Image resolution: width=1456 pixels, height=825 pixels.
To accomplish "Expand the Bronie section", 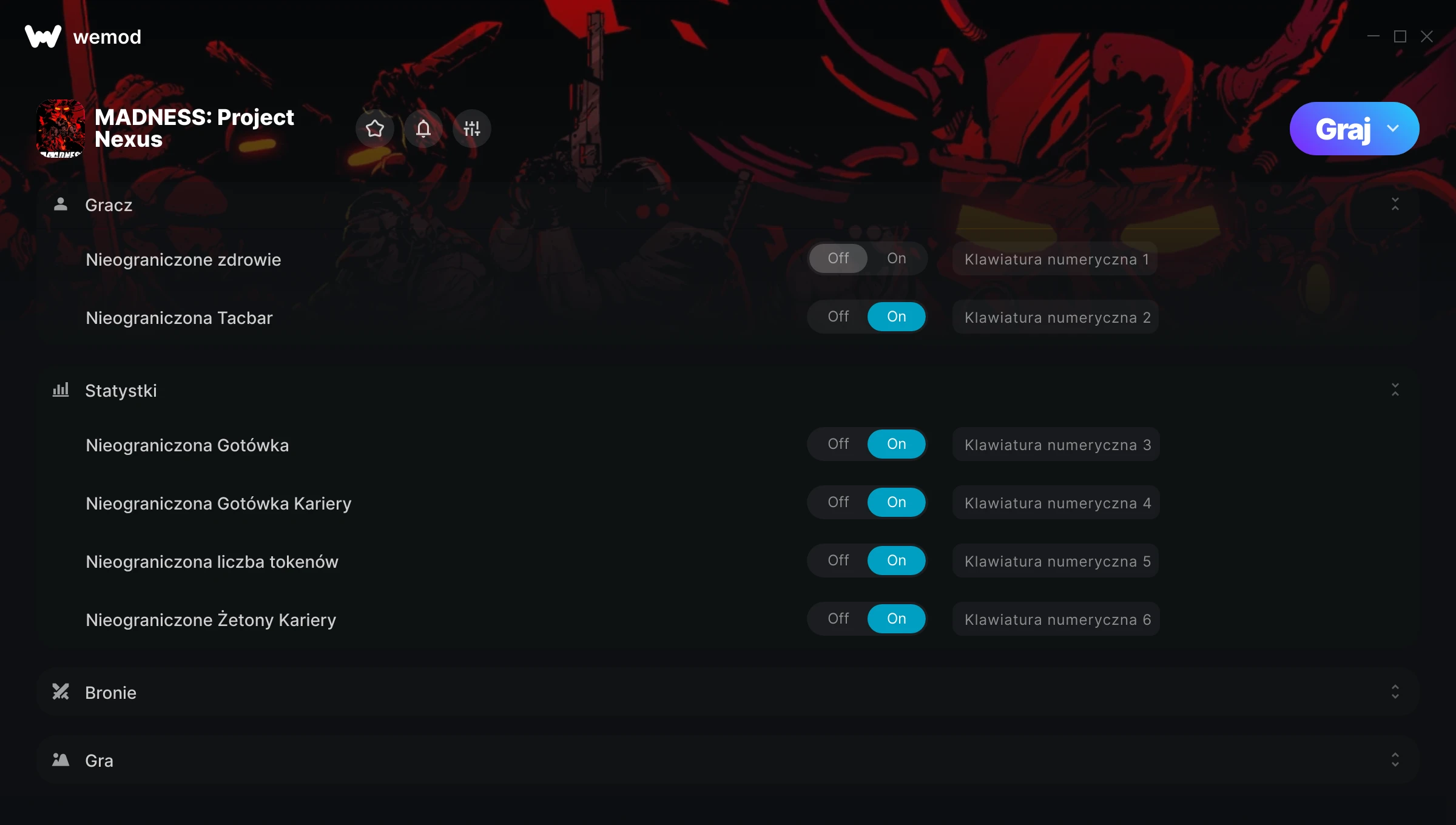I will [x=1395, y=692].
